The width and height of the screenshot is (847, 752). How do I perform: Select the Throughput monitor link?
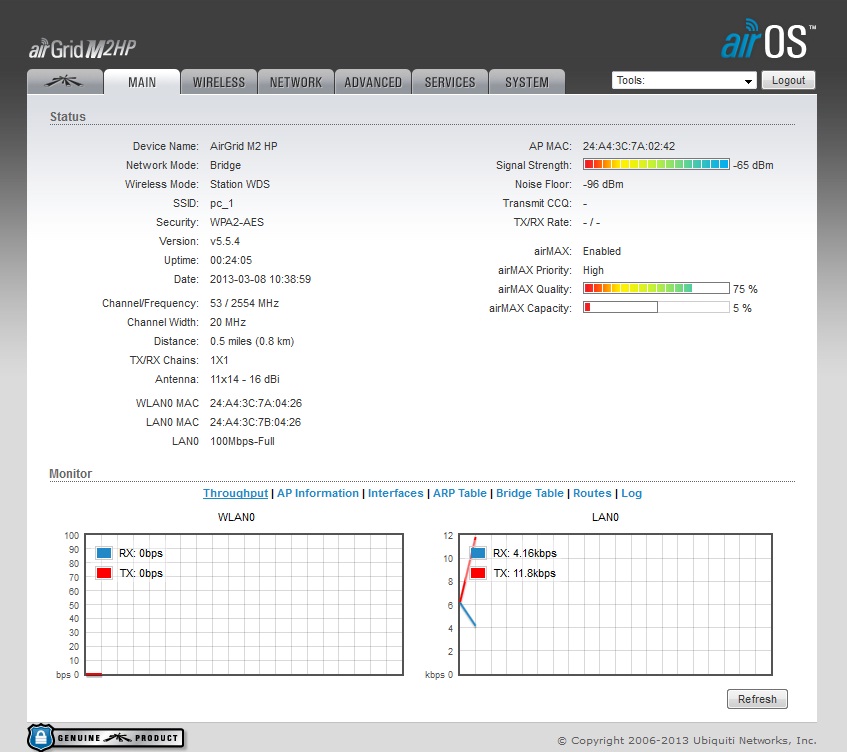235,493
